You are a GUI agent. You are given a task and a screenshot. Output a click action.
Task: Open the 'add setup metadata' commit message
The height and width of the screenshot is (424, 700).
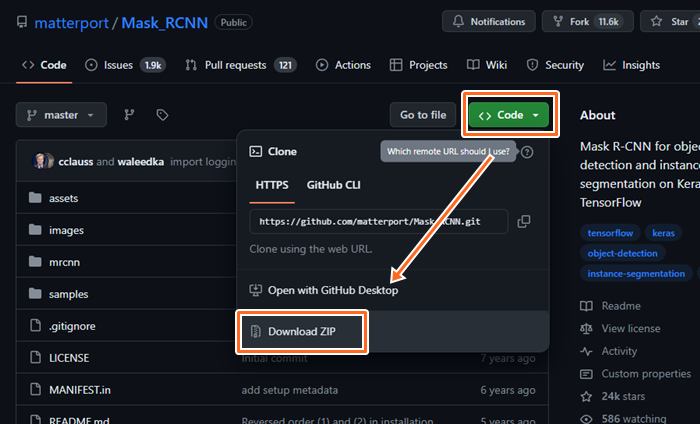pyautogui.click(x=290, y=390)
